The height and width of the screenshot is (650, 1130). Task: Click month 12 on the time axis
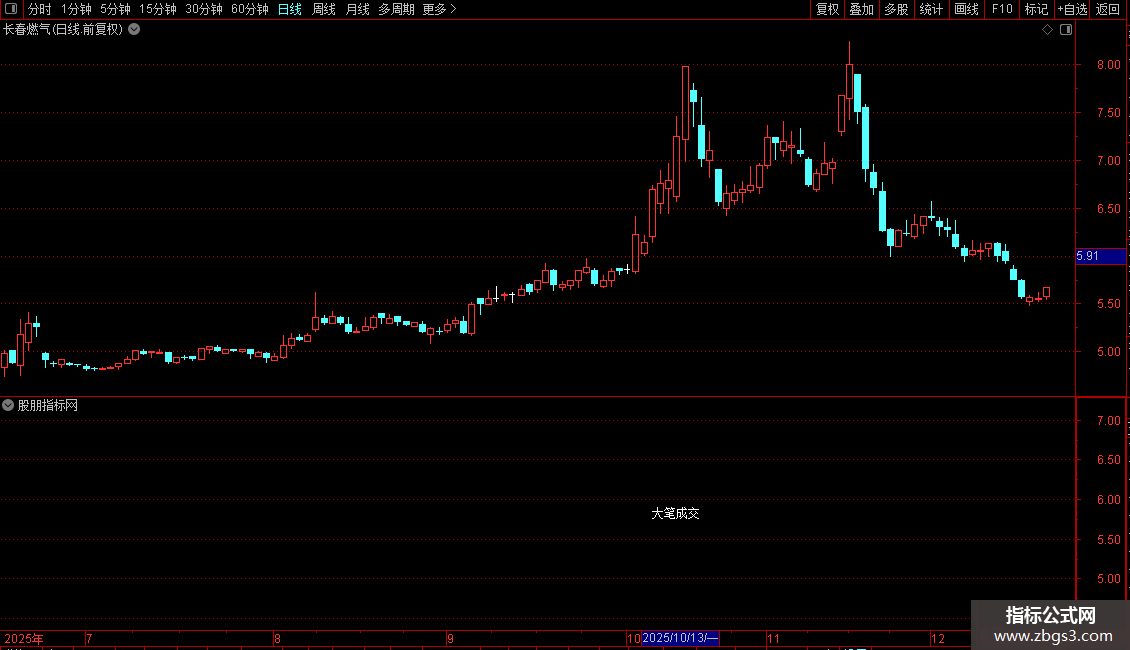click(x=938, y=638)
